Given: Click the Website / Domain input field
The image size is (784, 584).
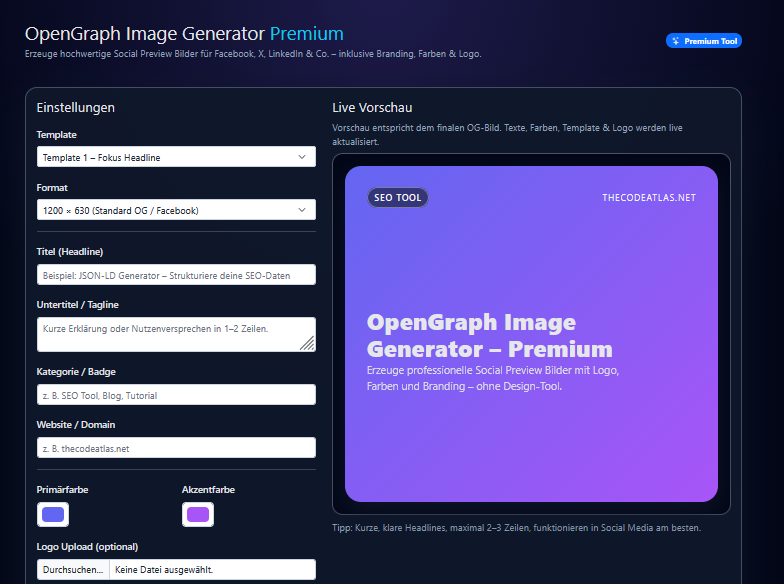Looking at the screenshot, I should click(175, 448).
